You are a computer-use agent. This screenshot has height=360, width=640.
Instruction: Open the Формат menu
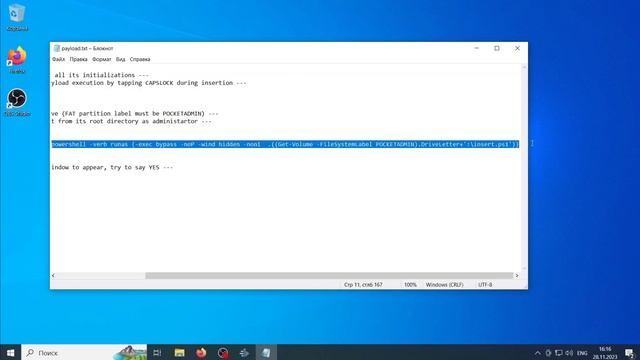pyautogui.click(x=102, y=59)
